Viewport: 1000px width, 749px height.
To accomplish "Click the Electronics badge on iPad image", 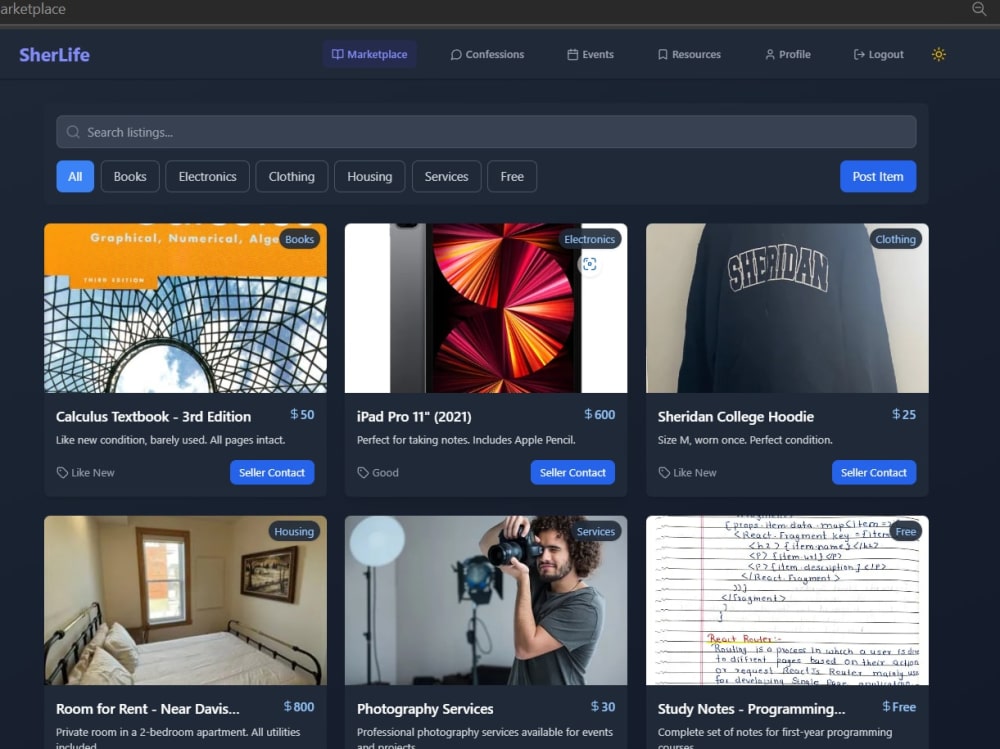I will 589,239.
